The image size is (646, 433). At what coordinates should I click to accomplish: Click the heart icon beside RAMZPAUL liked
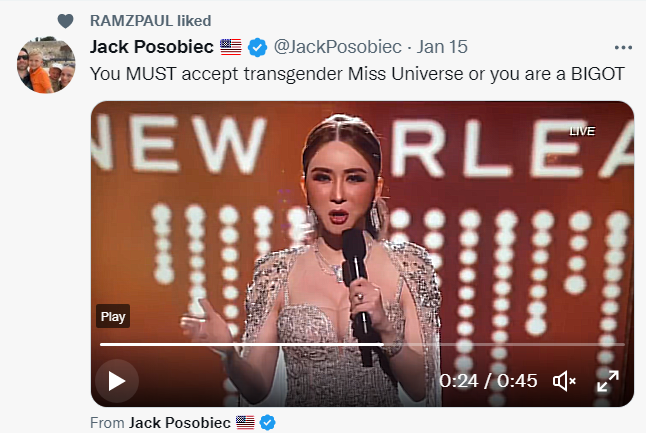point(66,21)
